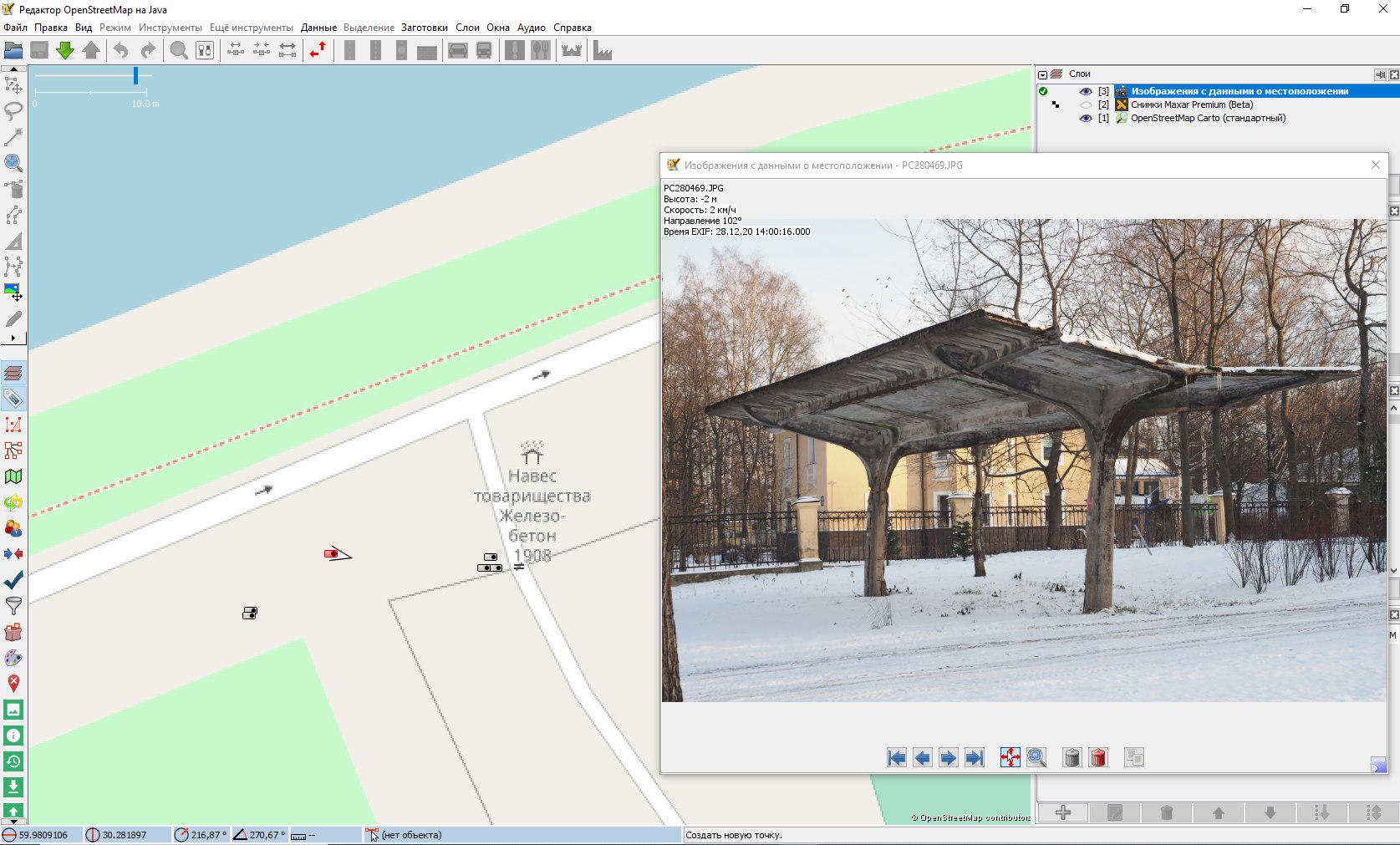
Task: Open file via the folder toolbar icon
Action: (13, 51)
